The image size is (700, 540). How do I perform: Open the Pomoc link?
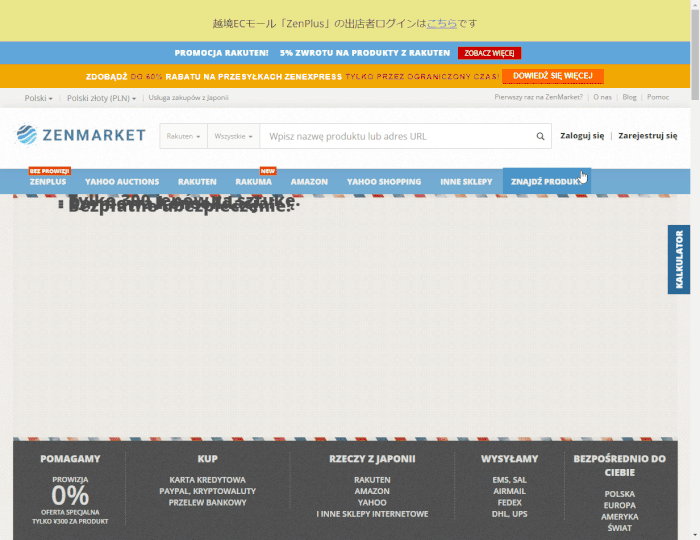coord(658,97)
